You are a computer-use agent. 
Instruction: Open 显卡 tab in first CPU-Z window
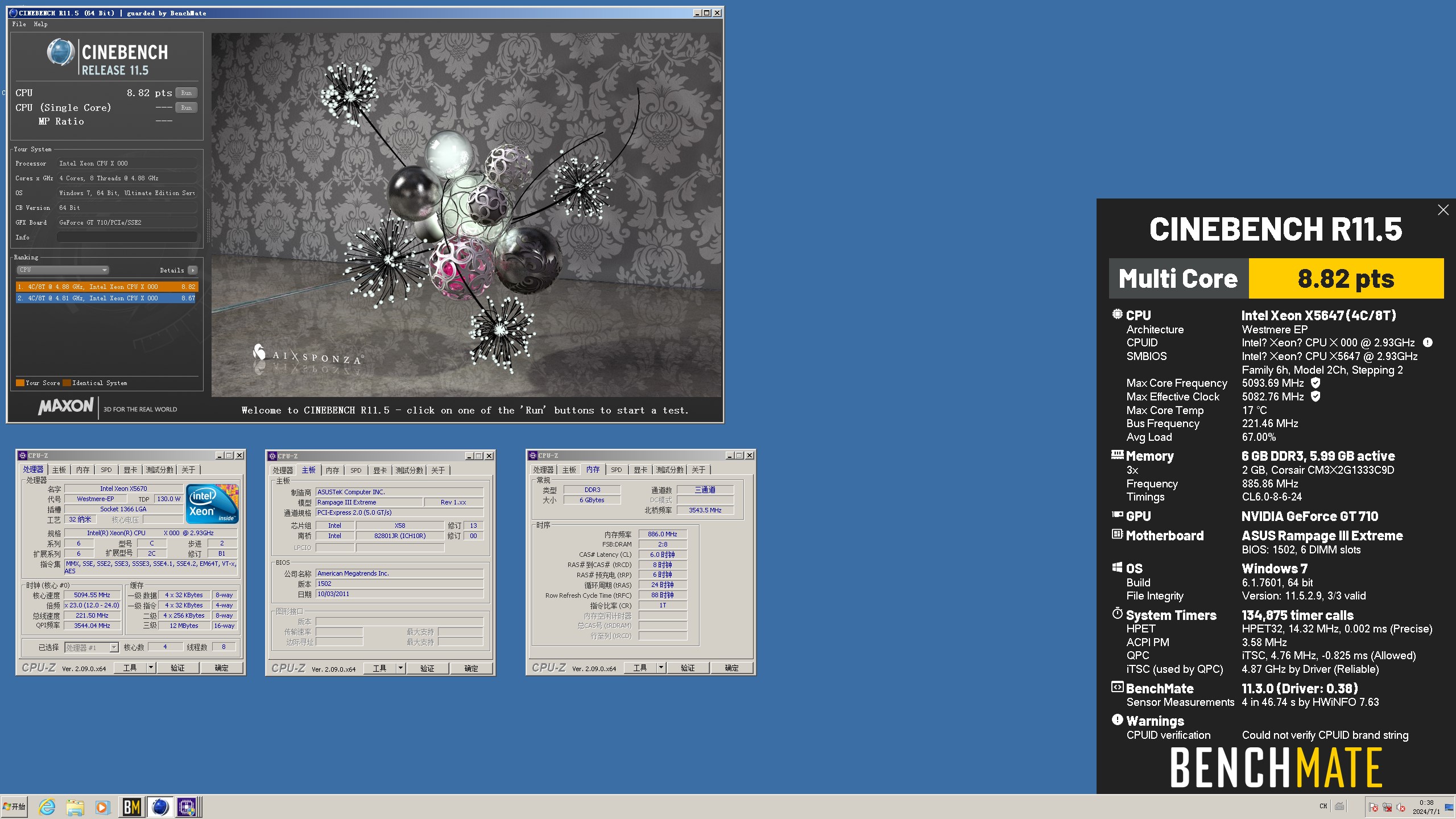(130, 470)
